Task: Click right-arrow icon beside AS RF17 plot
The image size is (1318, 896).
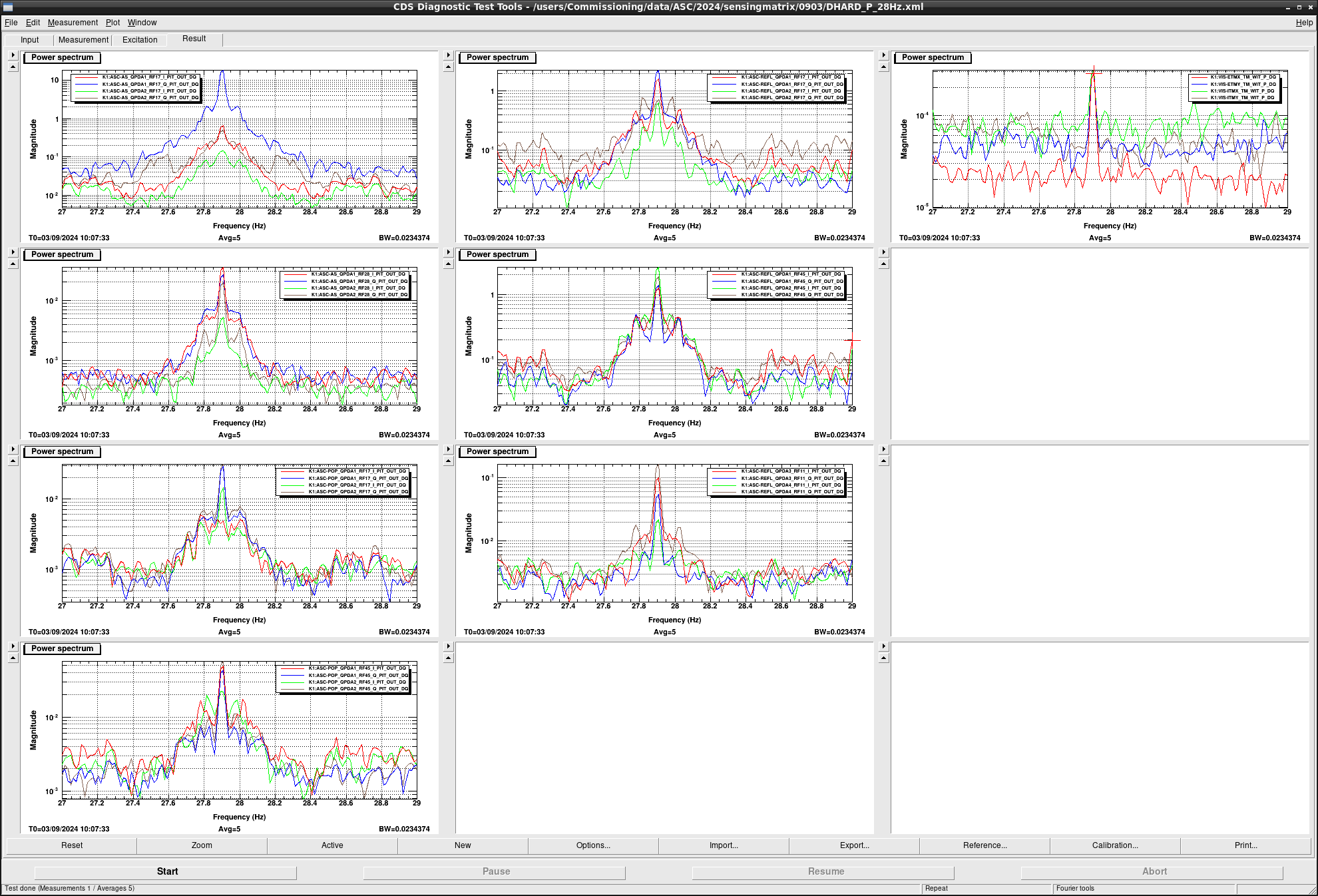Action: click(x=13, y=55)
